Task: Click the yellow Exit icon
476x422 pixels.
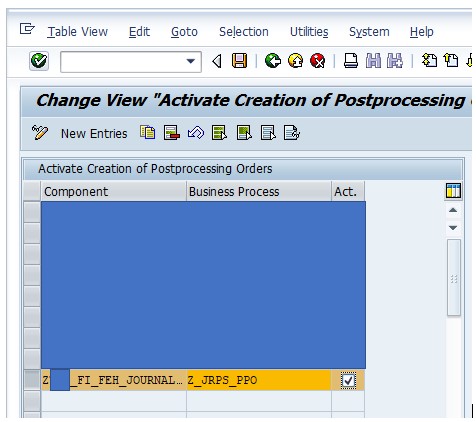Action: tap(295, 61)
